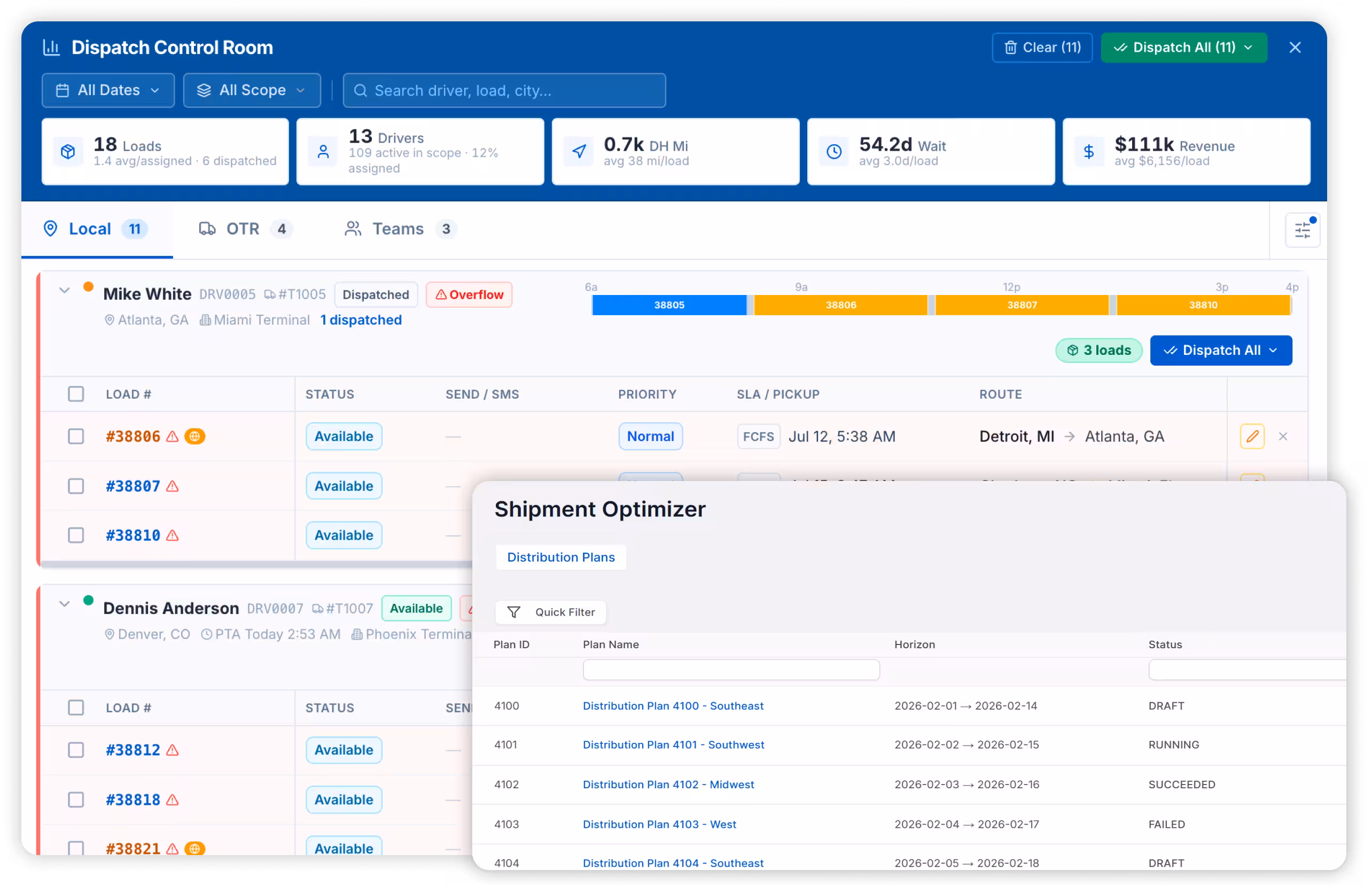Click the Plan Name filter input box
The width and height of the screenshot is (1372, 885).
coord(731,670)
